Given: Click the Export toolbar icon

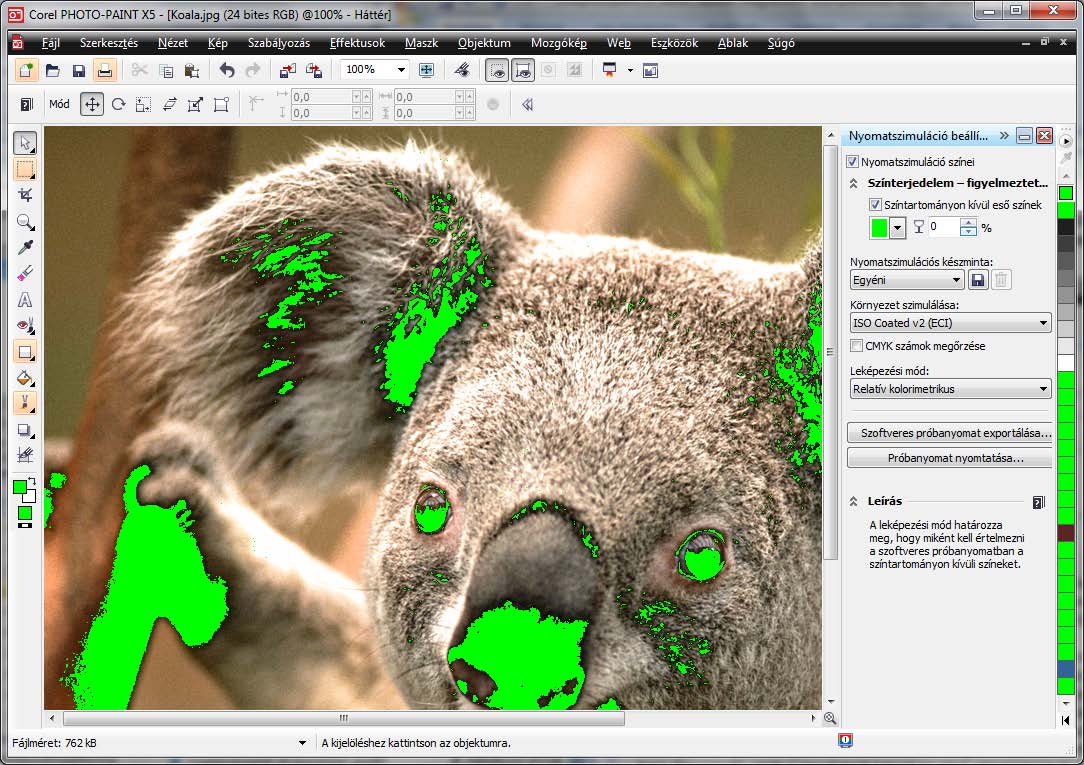Looking at the screenshot, I should point(314,70).
